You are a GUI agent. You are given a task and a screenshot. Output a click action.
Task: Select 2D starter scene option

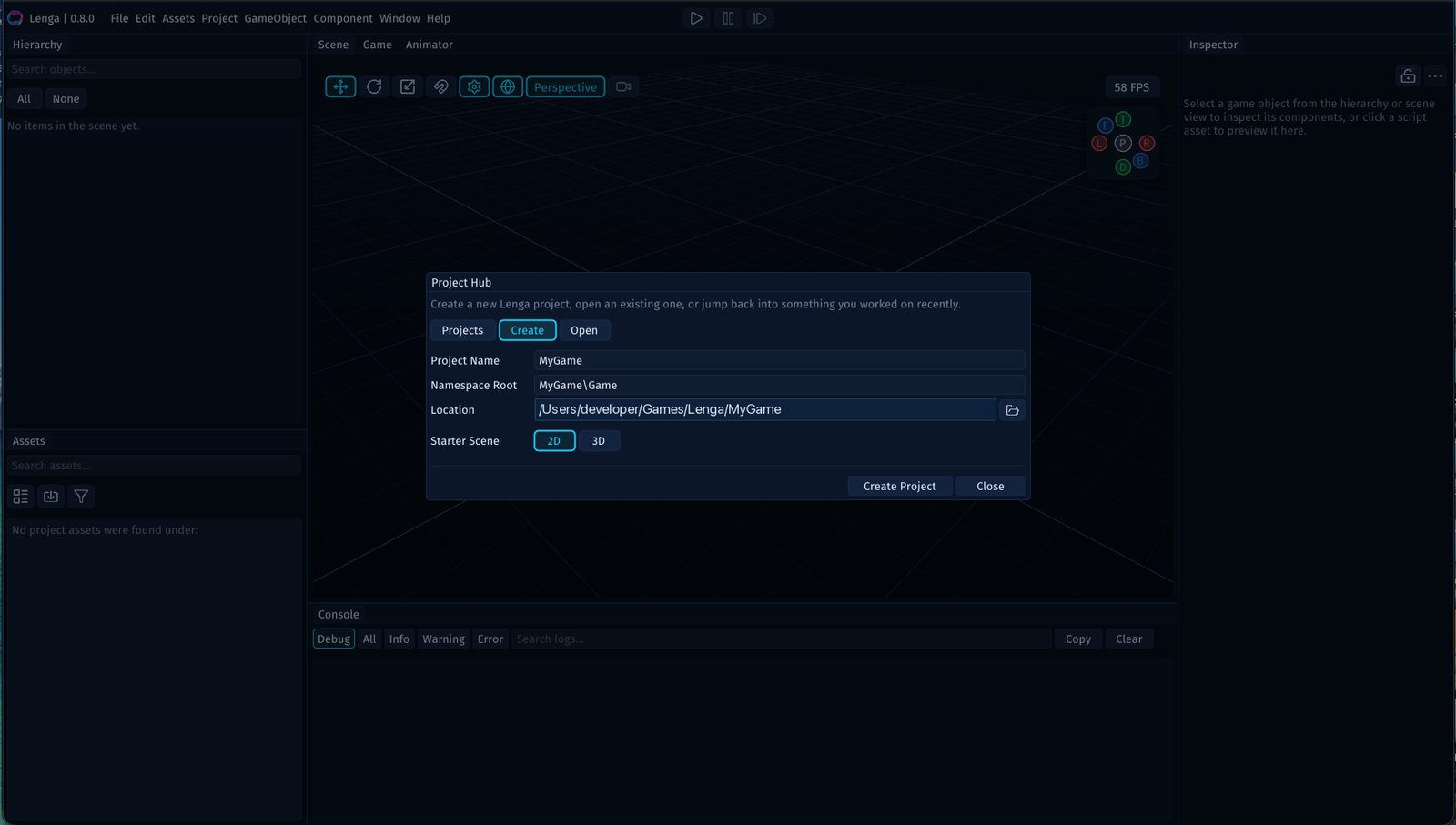(x=554, y=441)
